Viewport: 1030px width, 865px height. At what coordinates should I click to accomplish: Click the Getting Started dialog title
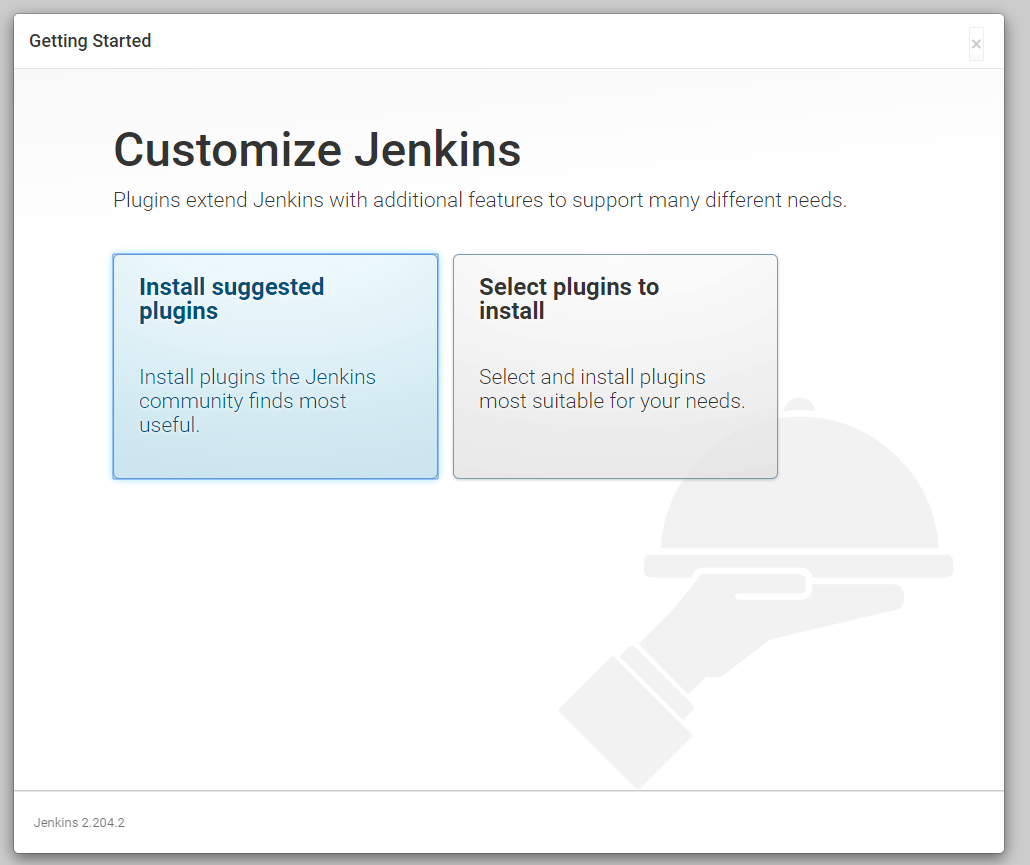pos(90,41)
